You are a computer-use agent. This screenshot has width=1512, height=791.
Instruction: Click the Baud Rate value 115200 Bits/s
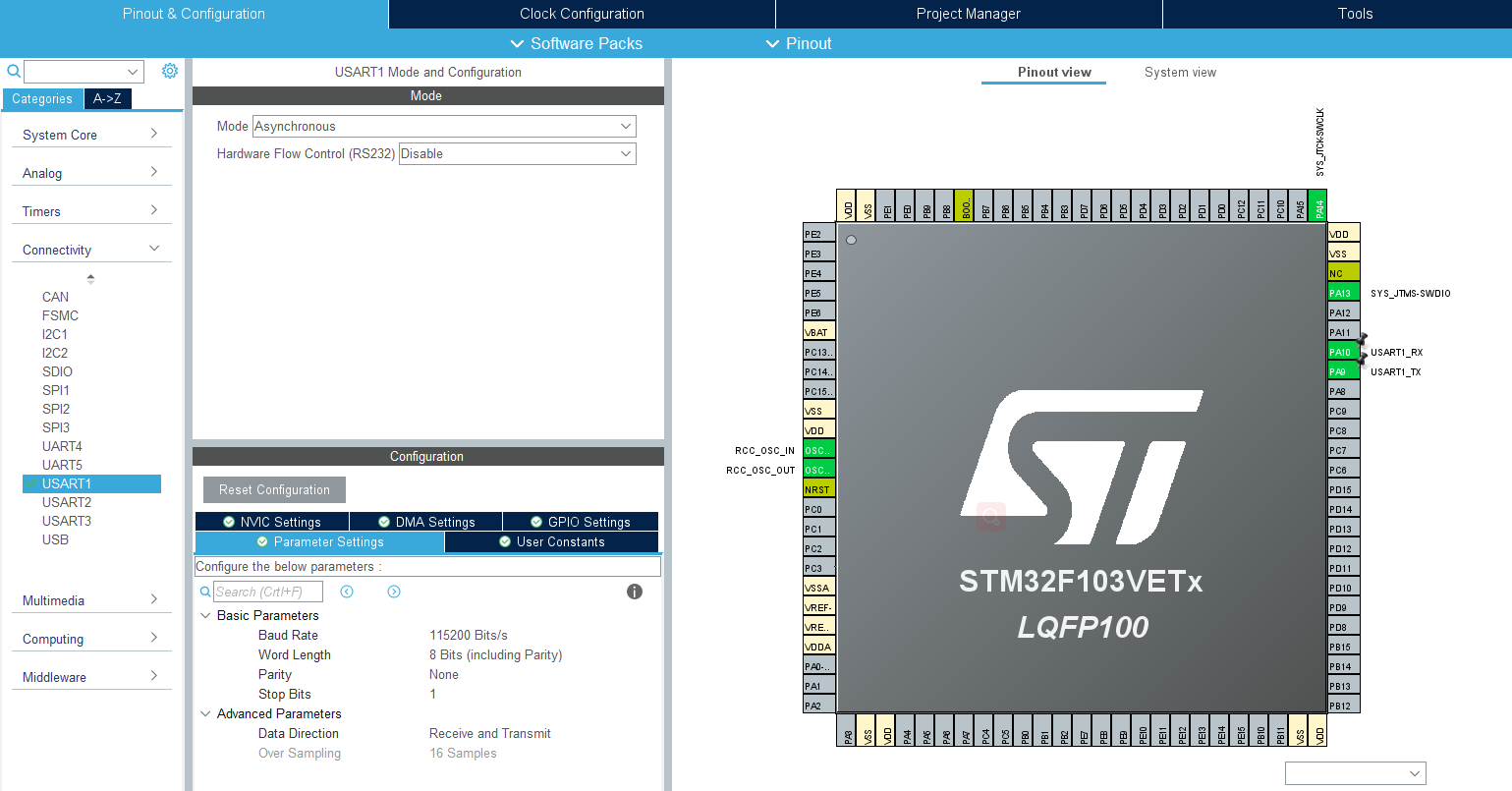point(469,635)
